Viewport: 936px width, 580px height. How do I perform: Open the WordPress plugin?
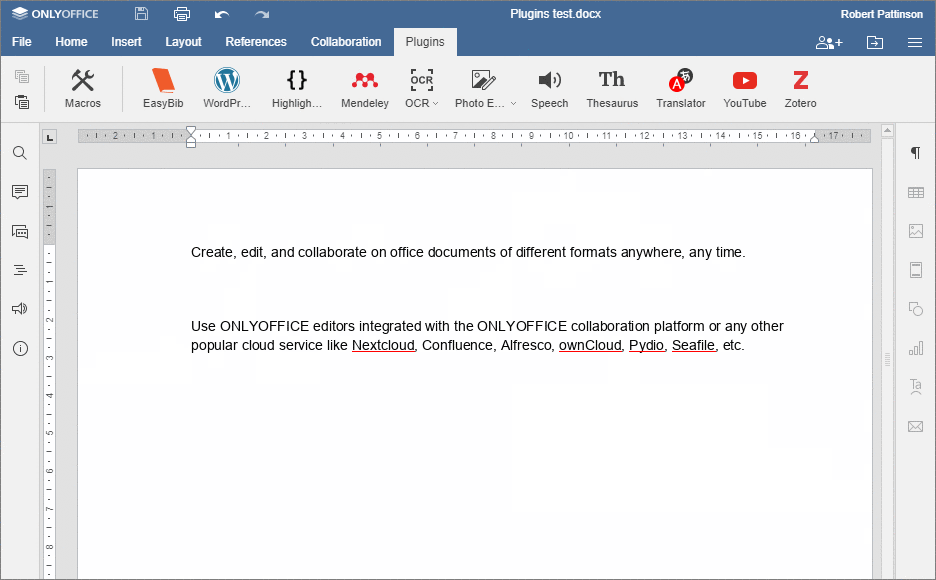[x=227, y=88]
